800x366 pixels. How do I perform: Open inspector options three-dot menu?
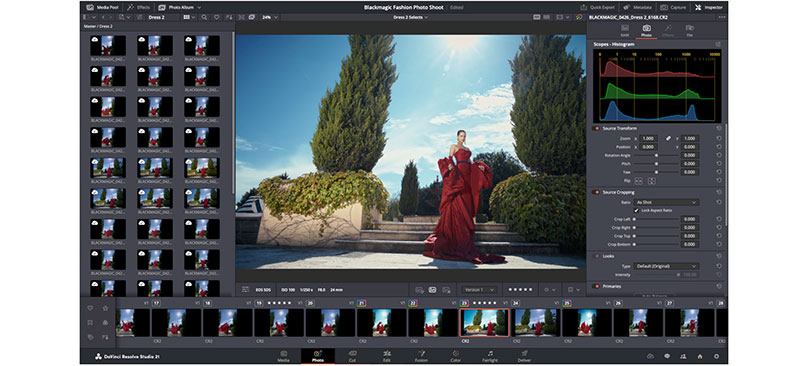click(x=721, y=17)
